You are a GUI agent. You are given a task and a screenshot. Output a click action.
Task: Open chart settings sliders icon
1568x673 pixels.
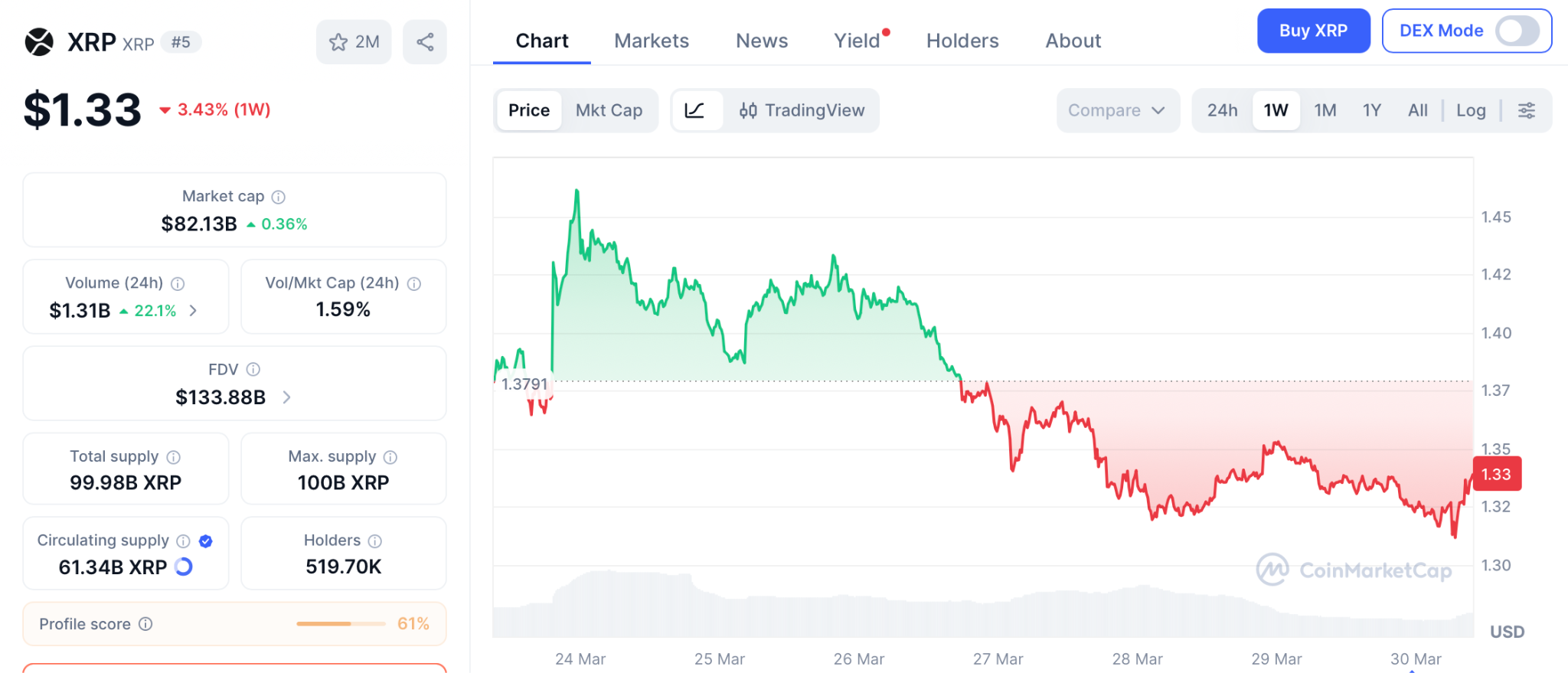[1527, 110]
